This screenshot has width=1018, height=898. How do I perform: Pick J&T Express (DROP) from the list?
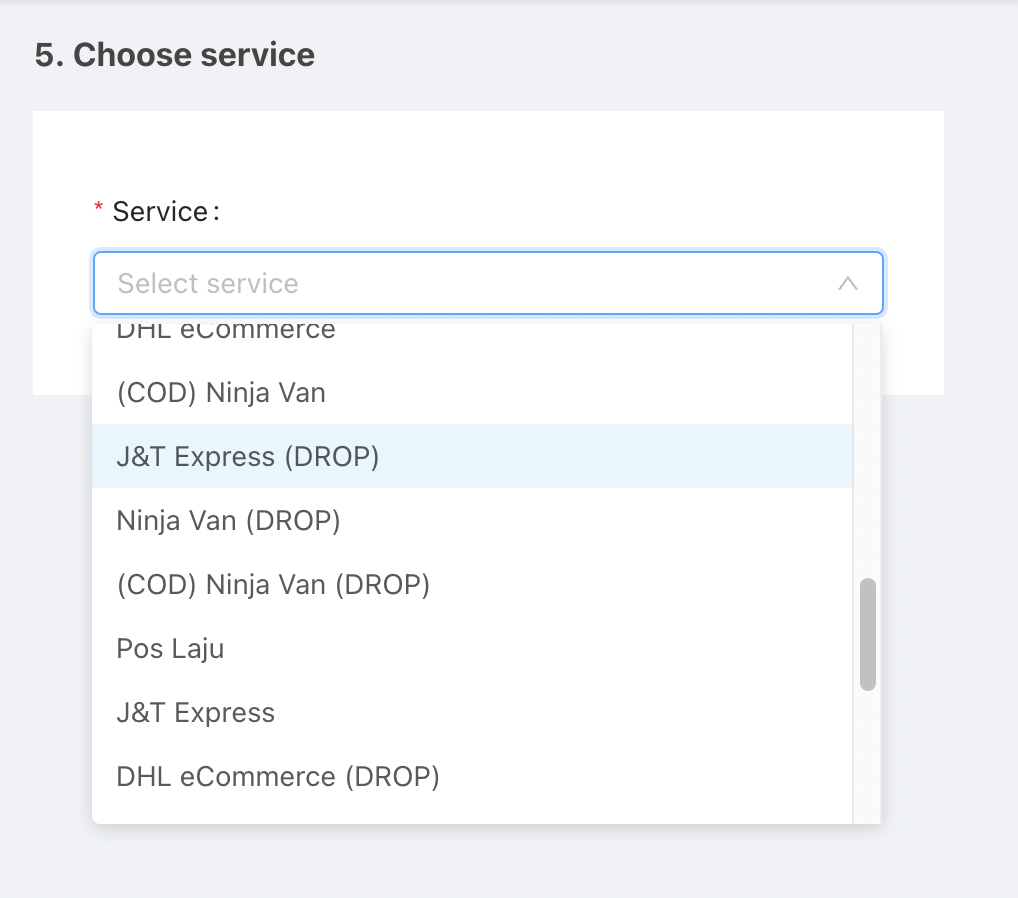point(472,456)
